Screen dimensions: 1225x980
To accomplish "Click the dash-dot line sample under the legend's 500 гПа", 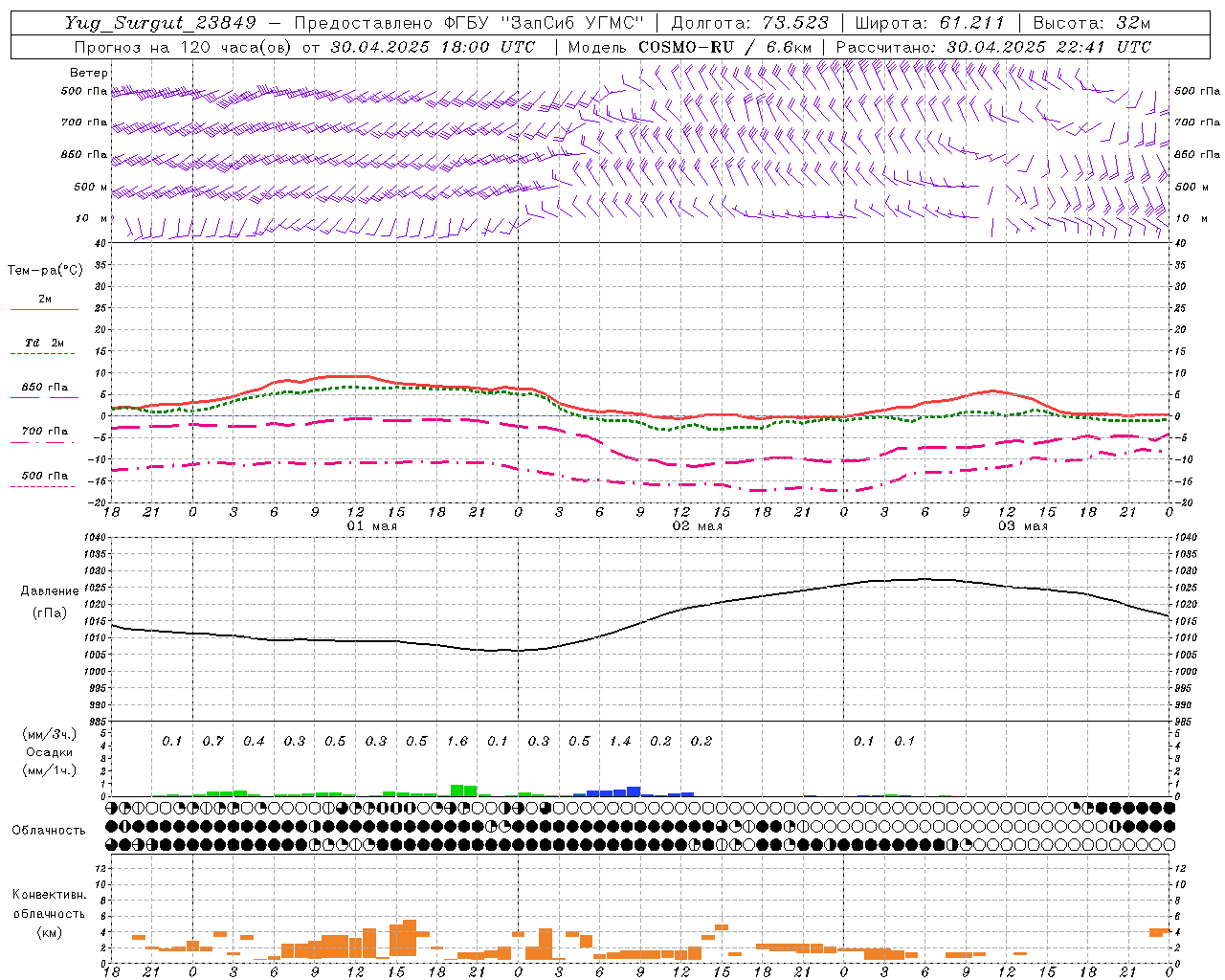I will [x=44, y=487].
